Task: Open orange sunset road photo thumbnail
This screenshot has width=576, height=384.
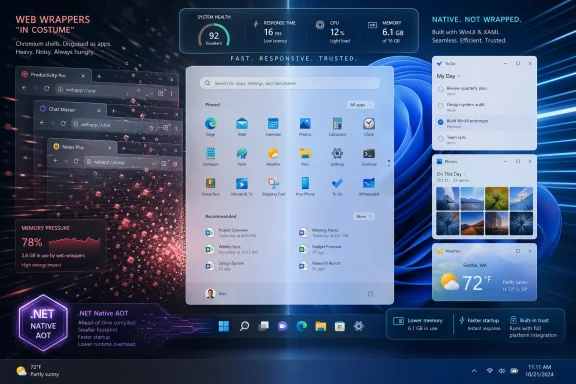Action: tap(472, 223)
